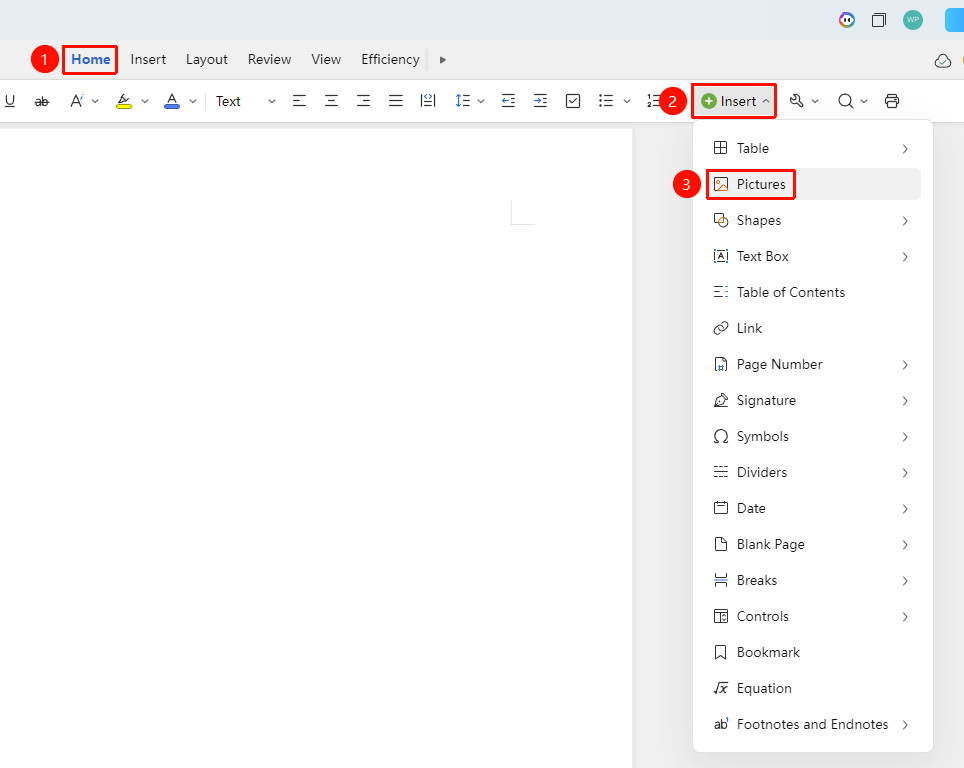
Task: Click the line spacing icon
Action: pos(462,101)
